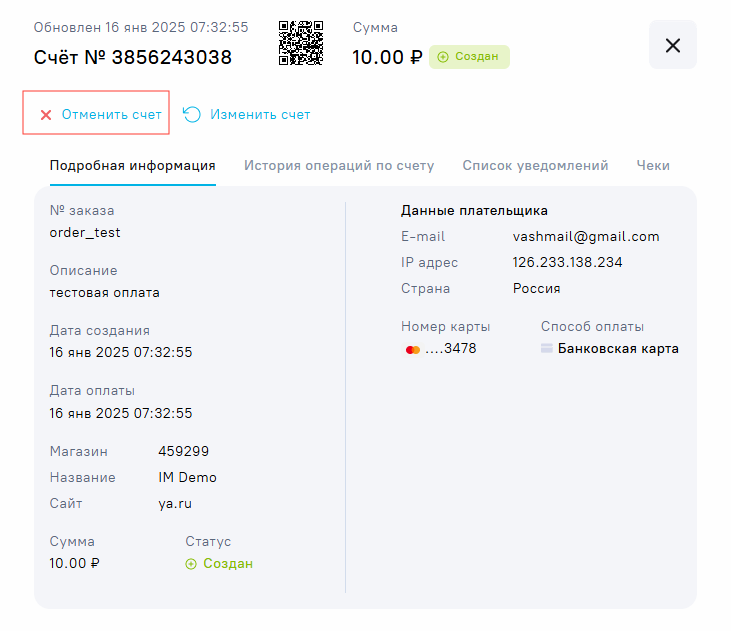Open the Список уведомлений tab
The width and height of the screenshot is (731, 631).
pos(535,166)
